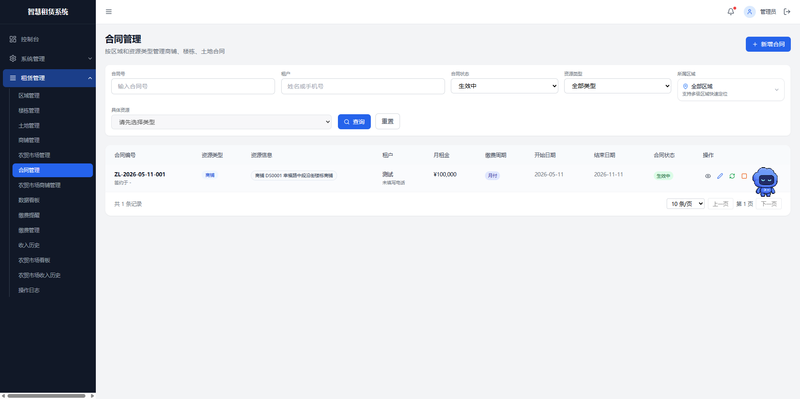Click the ¥100,000 monthly rent value
The width and height of the screenshot is (800, 399).
tap(445, 174)
